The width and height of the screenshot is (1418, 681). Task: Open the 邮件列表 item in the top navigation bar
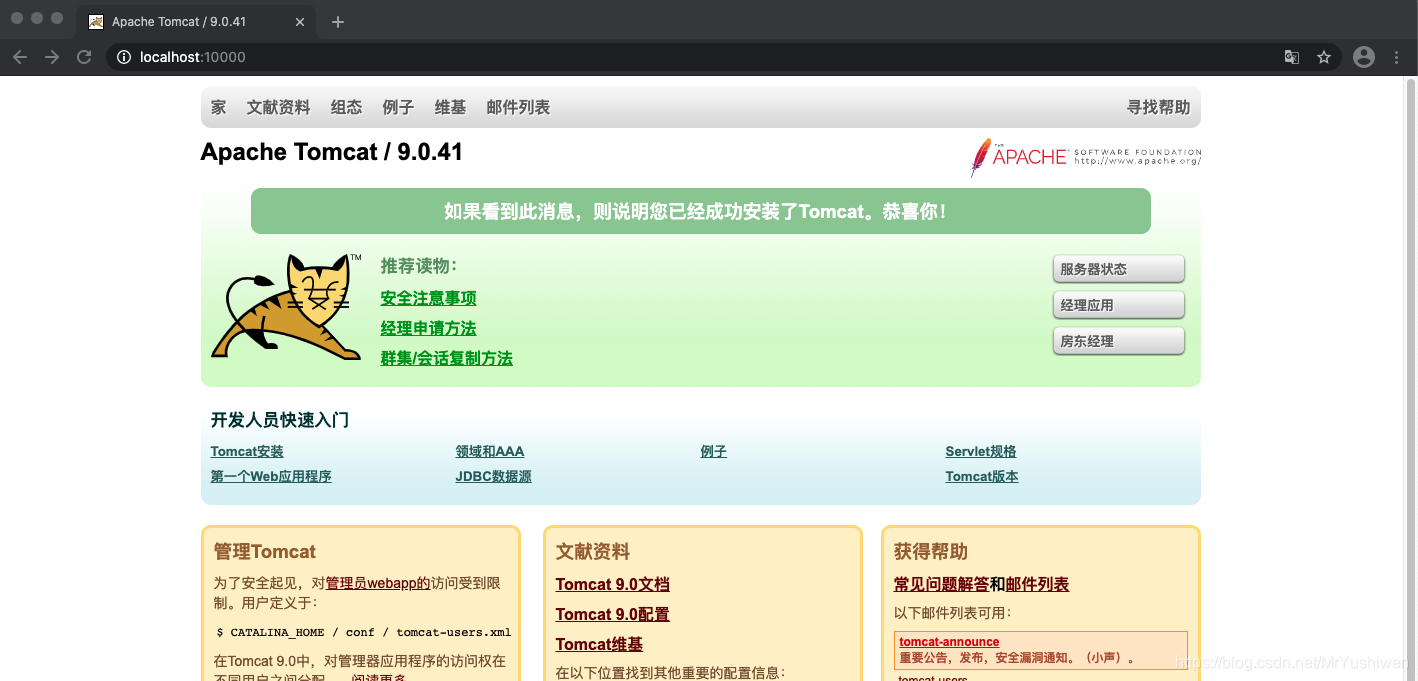[x=518, y=107]
